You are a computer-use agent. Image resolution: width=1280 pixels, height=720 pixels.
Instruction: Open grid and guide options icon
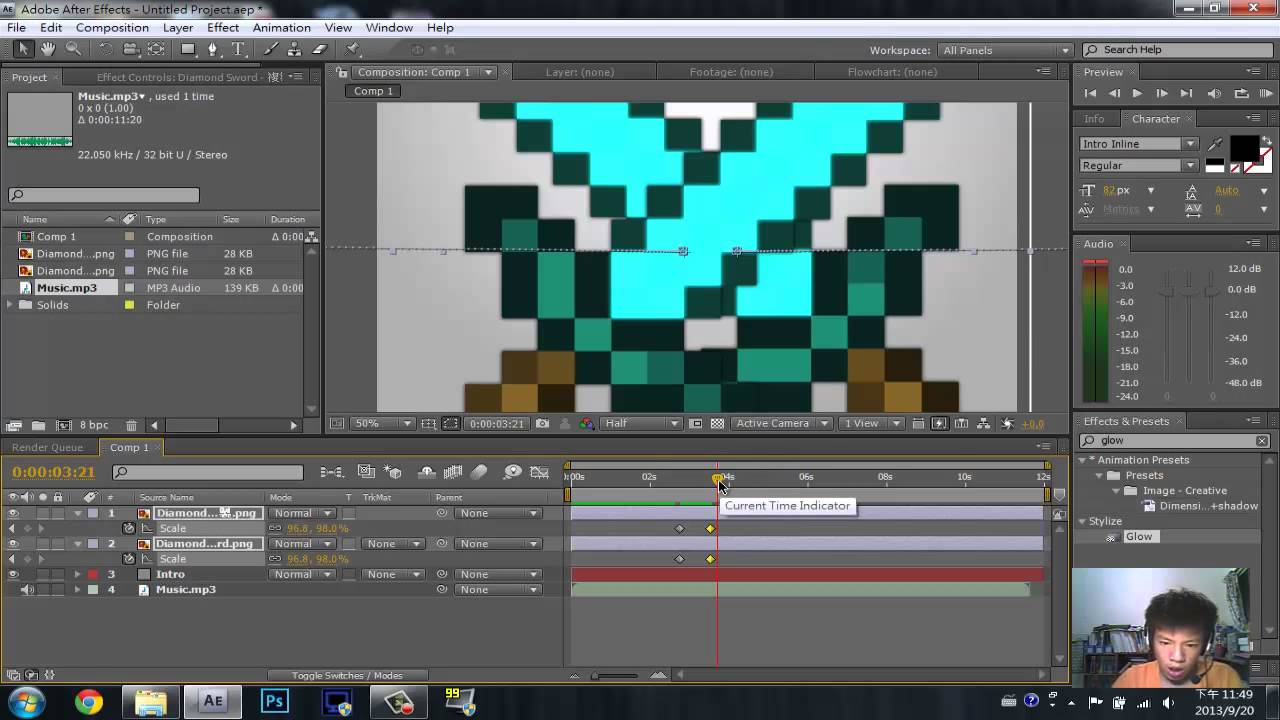tap(428, 424)
